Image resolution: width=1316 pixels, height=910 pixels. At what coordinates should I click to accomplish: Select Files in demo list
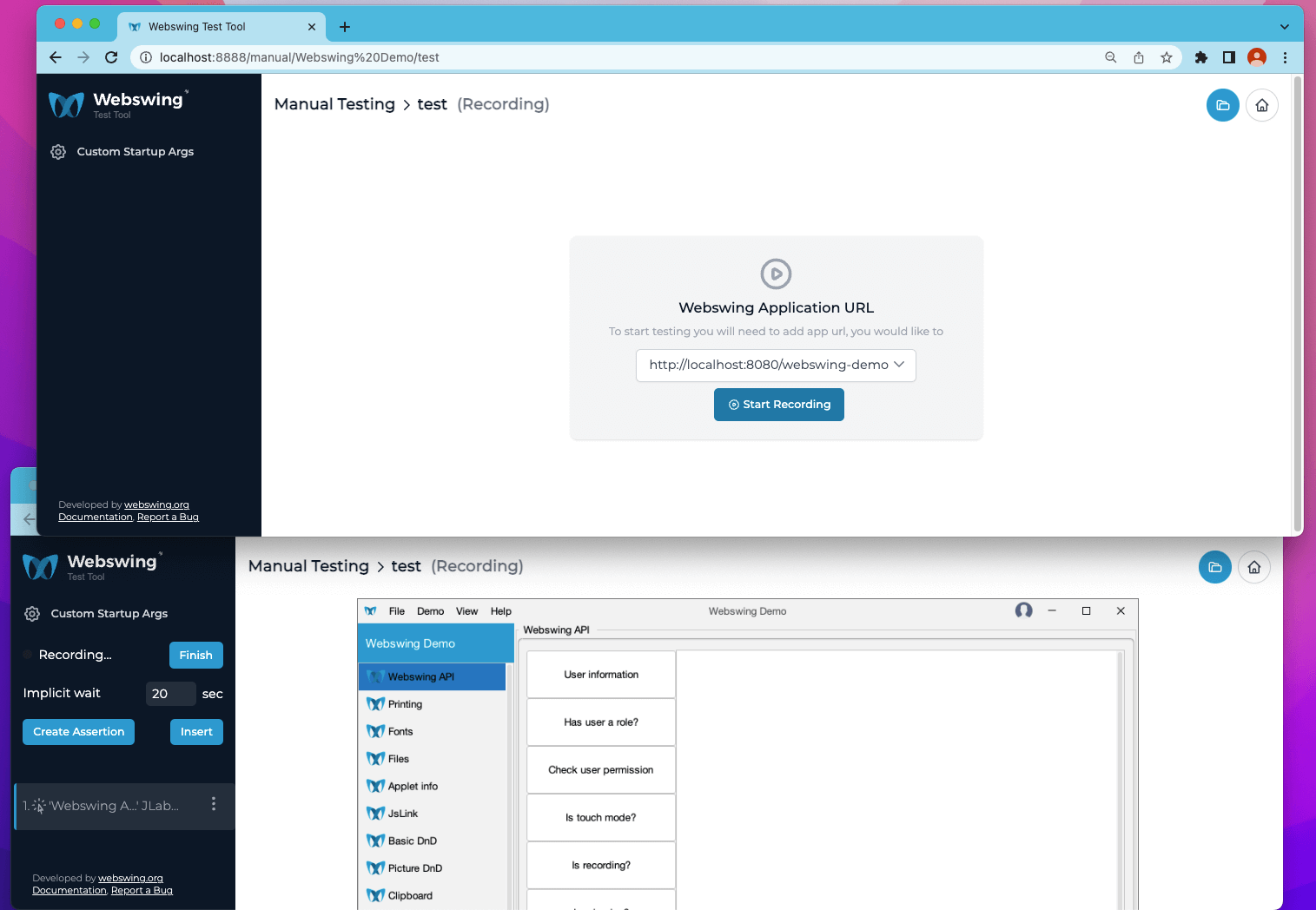432,759
